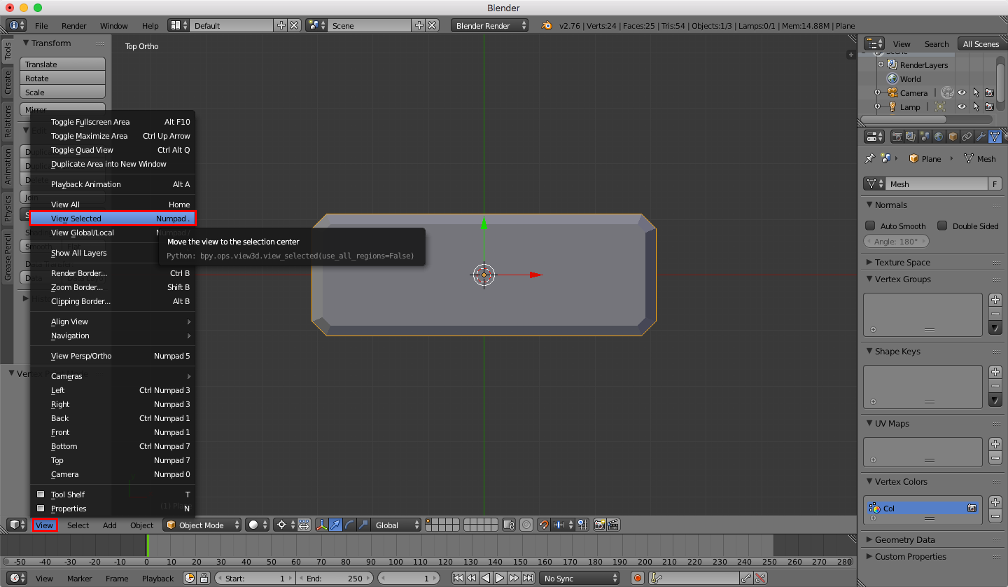
Task: Open the Blender Render engine dropdown
Action: [x=489, y=26]
